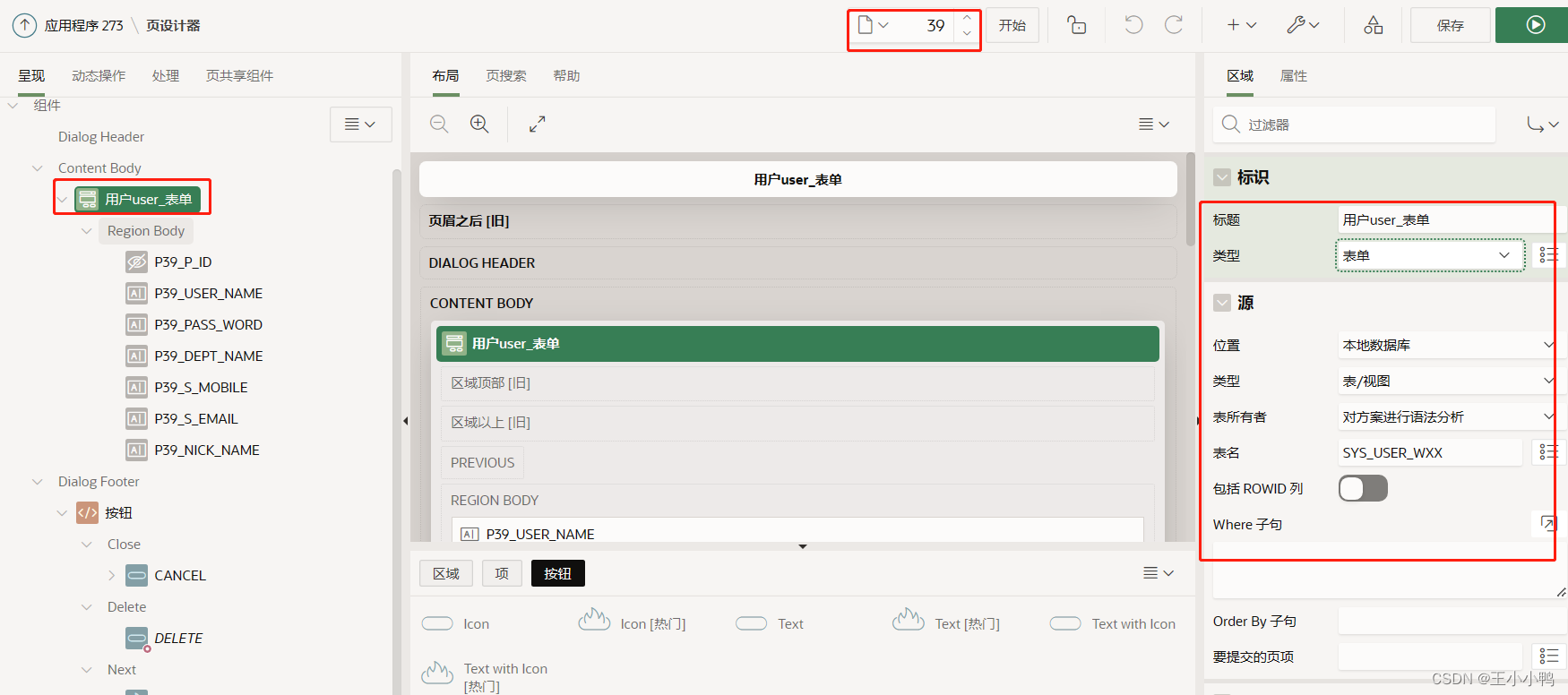Click the zoom in magnifier icon

coord(479,124)
